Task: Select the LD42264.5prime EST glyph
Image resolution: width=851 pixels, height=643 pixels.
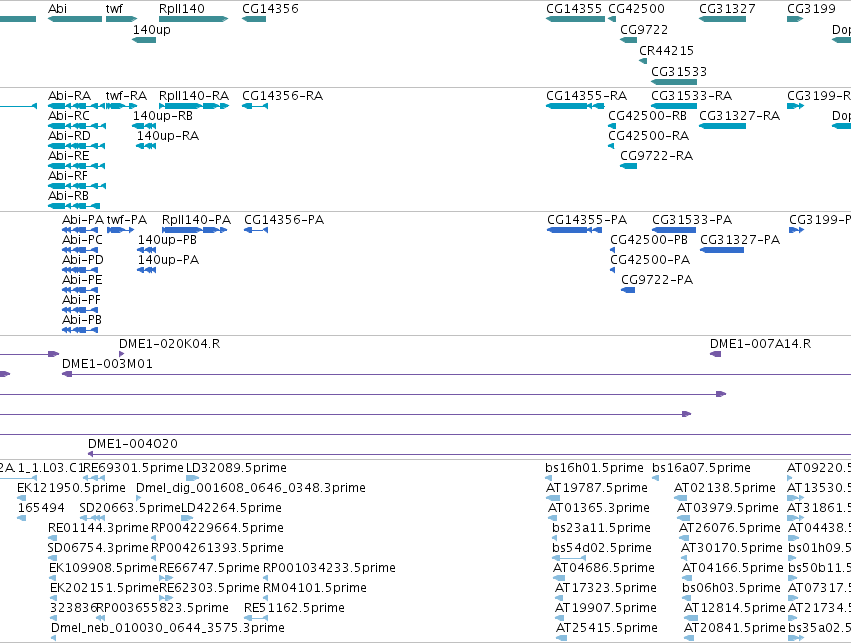Action: 187,518
